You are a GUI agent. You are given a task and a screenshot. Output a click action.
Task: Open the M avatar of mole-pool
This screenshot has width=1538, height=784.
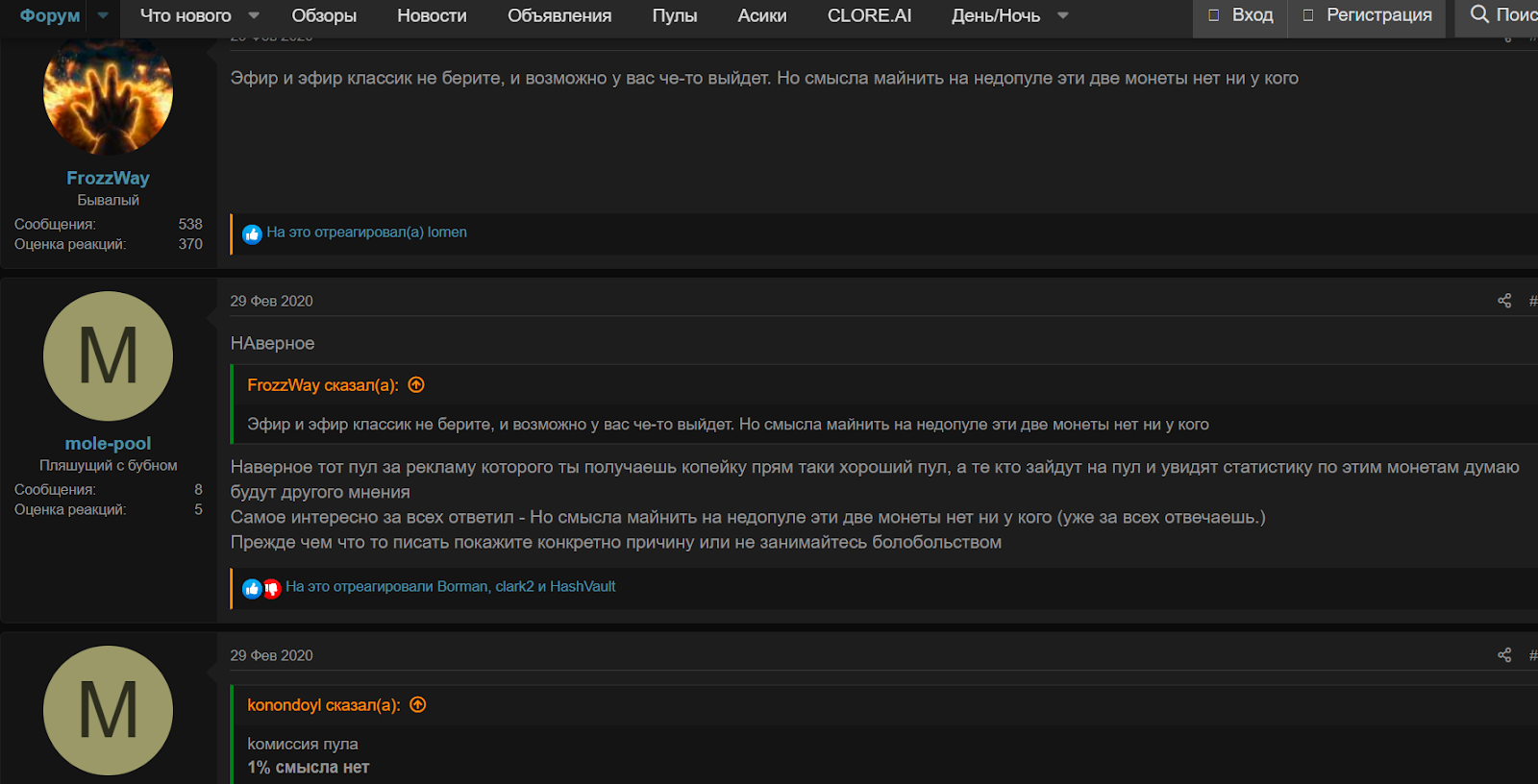108,355
